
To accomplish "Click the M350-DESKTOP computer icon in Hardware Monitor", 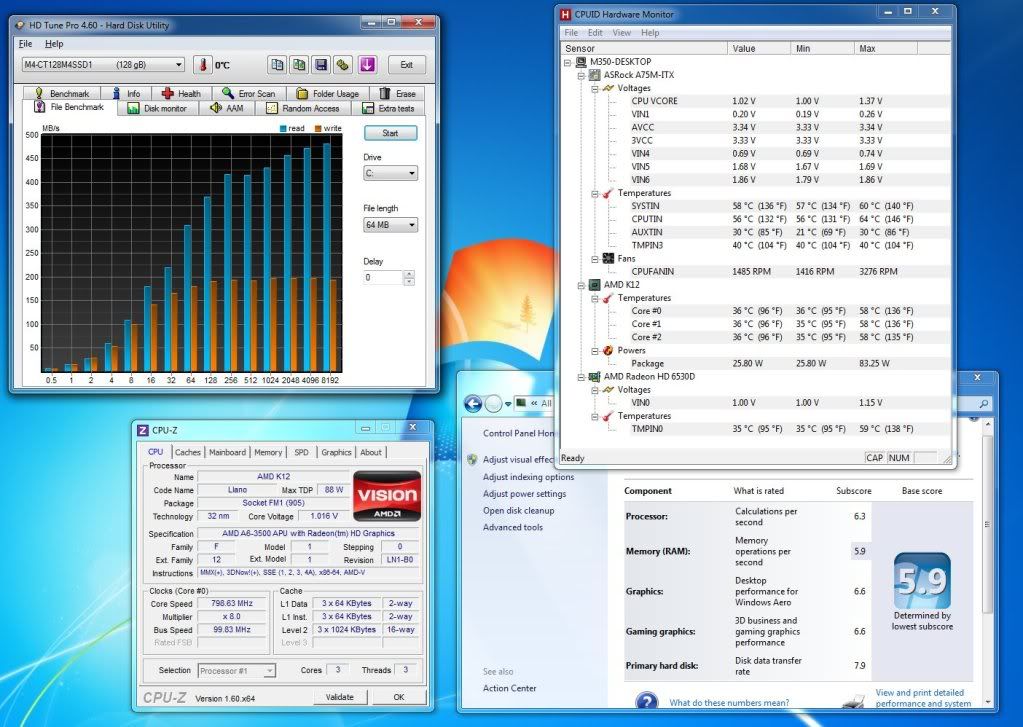I will 581,62.
